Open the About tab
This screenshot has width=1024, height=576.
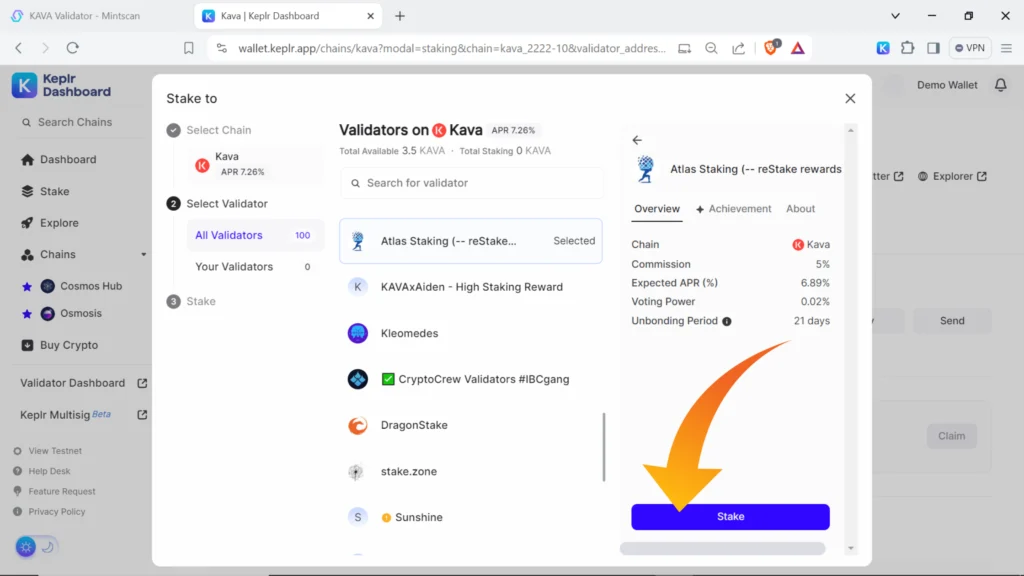(800, 209)
